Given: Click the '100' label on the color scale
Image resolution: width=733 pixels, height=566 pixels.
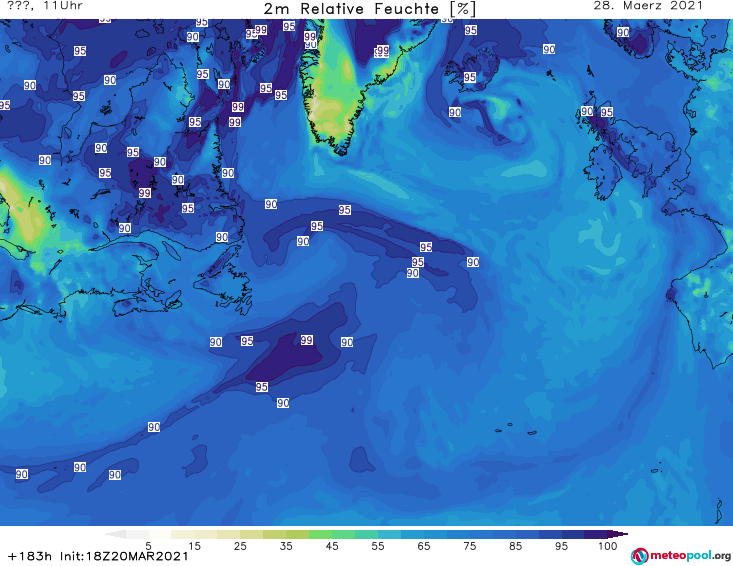Looking at the screenshot, I should pyautogui.click(x=608, y=546).
